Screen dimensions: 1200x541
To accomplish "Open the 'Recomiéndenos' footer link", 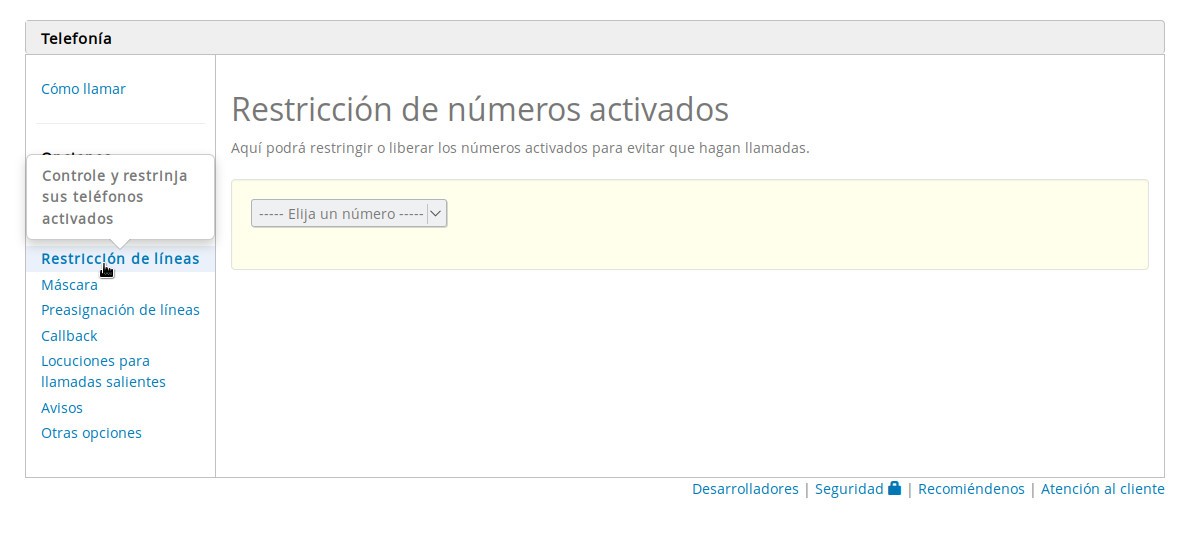I will 971,489.
